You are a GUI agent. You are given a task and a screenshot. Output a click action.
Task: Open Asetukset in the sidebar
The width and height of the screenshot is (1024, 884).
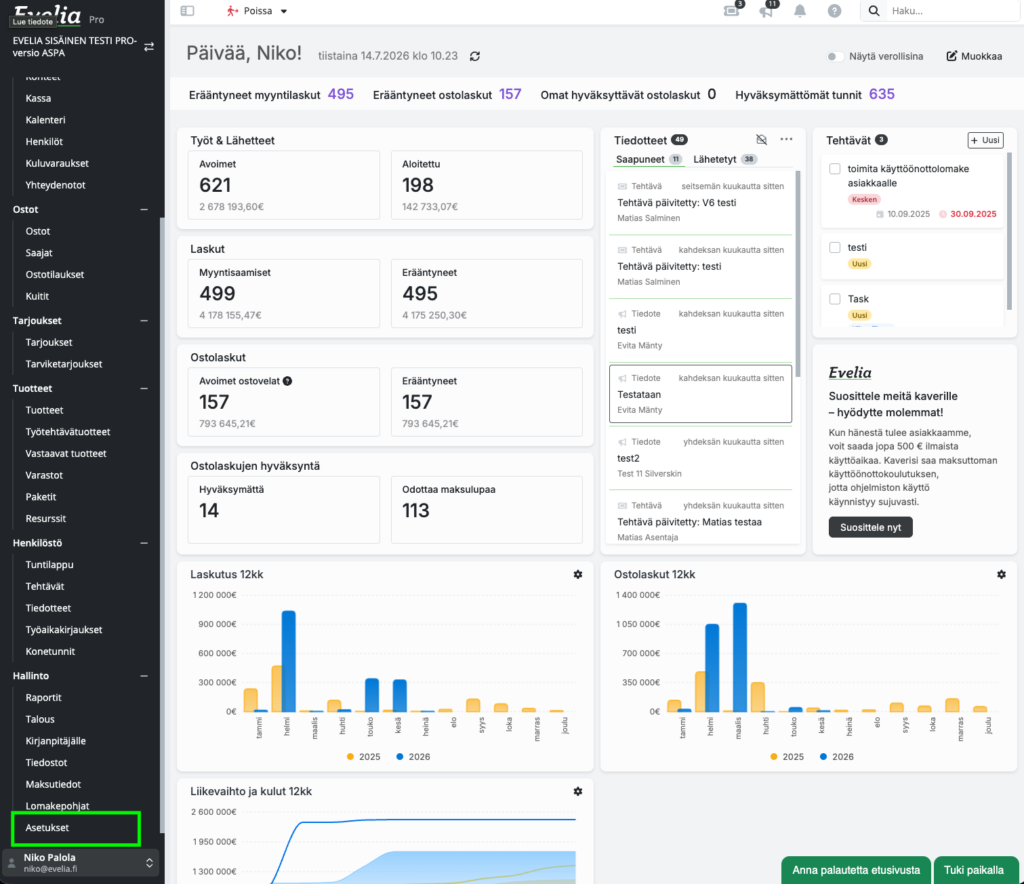pyautogui.click(x=47, y=828)
